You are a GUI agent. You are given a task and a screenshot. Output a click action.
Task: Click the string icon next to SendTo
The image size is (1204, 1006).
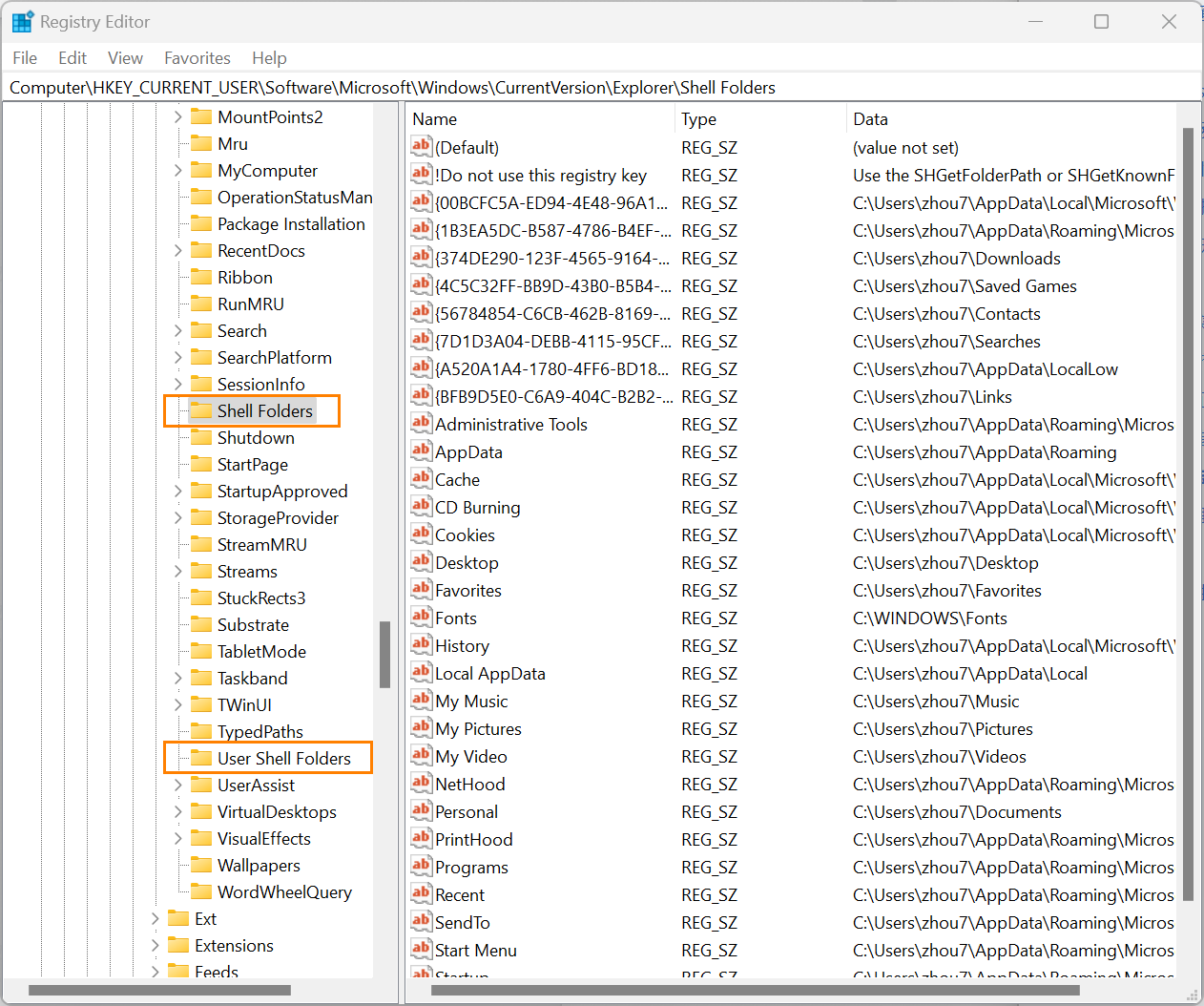tap(422, 921)
